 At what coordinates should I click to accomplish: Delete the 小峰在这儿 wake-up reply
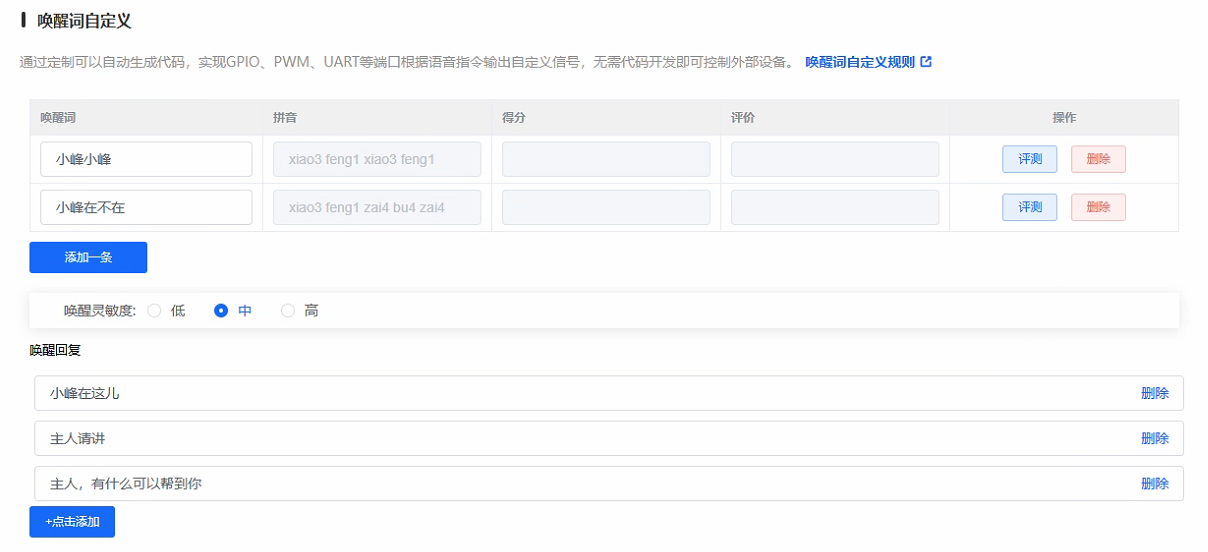pos(1154,393)
